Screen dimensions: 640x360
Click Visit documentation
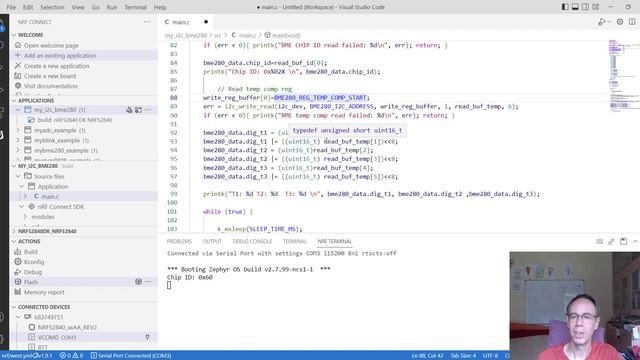pyautogui.click(x=51, y=86)
